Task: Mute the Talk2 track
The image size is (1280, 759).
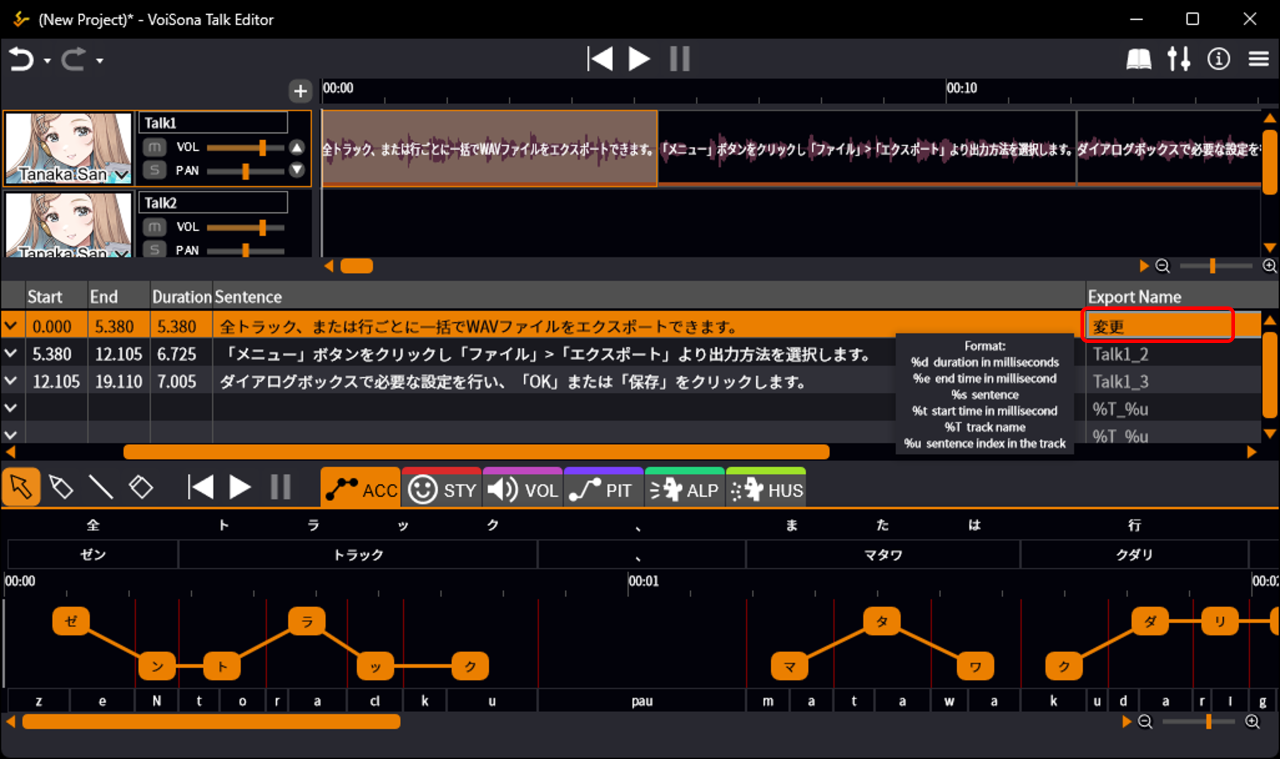Action: [154, 227]
